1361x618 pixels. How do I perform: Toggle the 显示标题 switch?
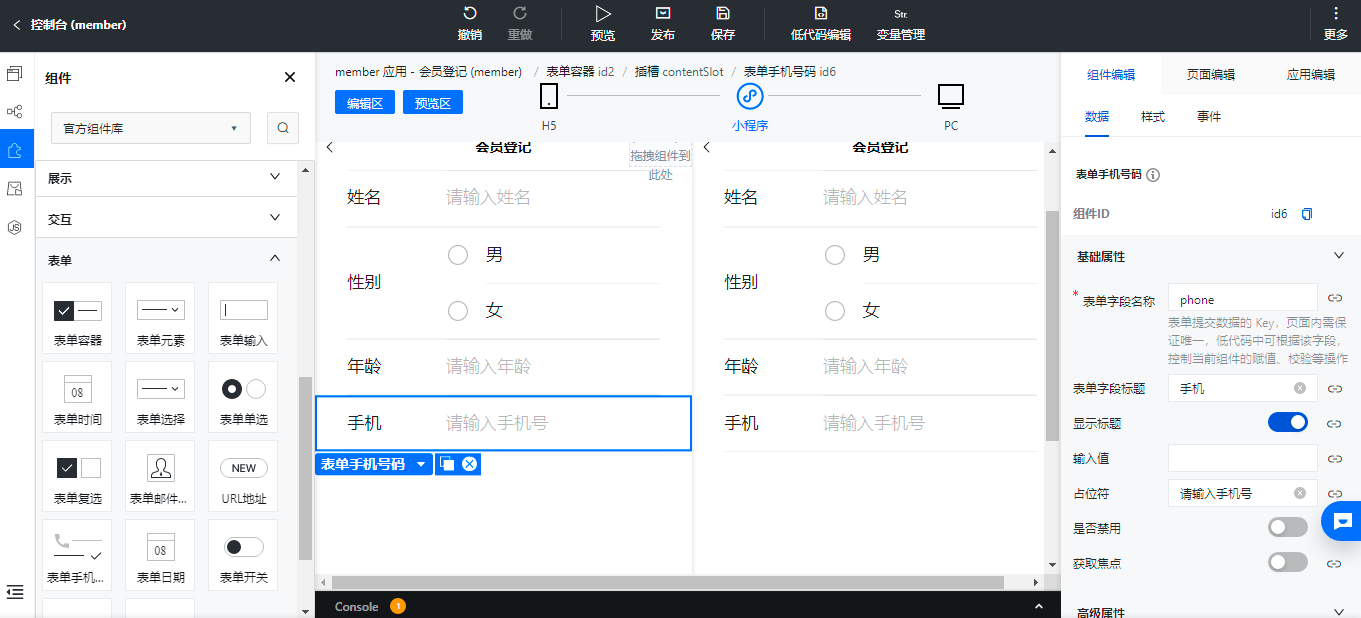pyautogui.click(x=1288, y=422)
